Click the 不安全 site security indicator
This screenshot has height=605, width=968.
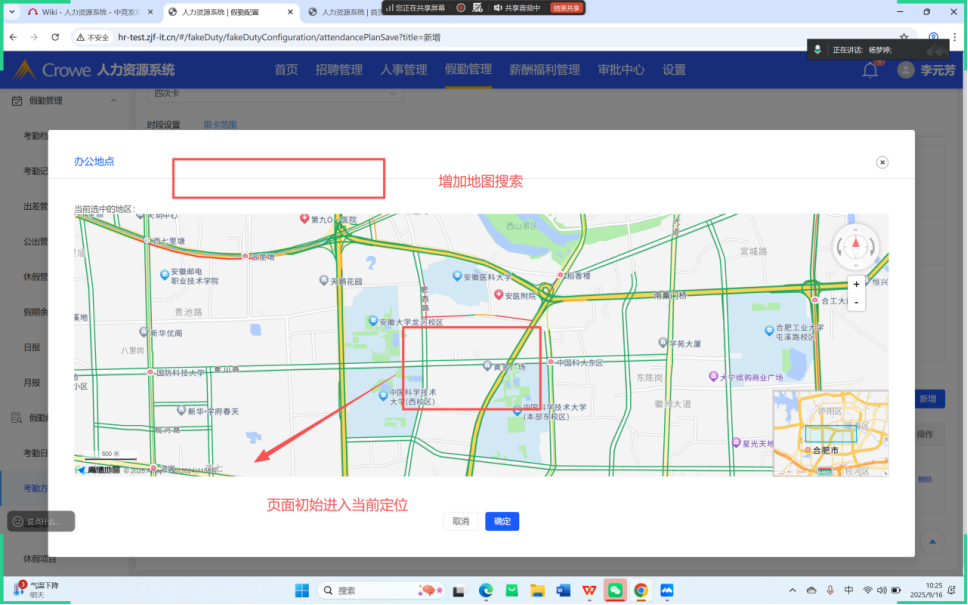[x=93, y=37]
